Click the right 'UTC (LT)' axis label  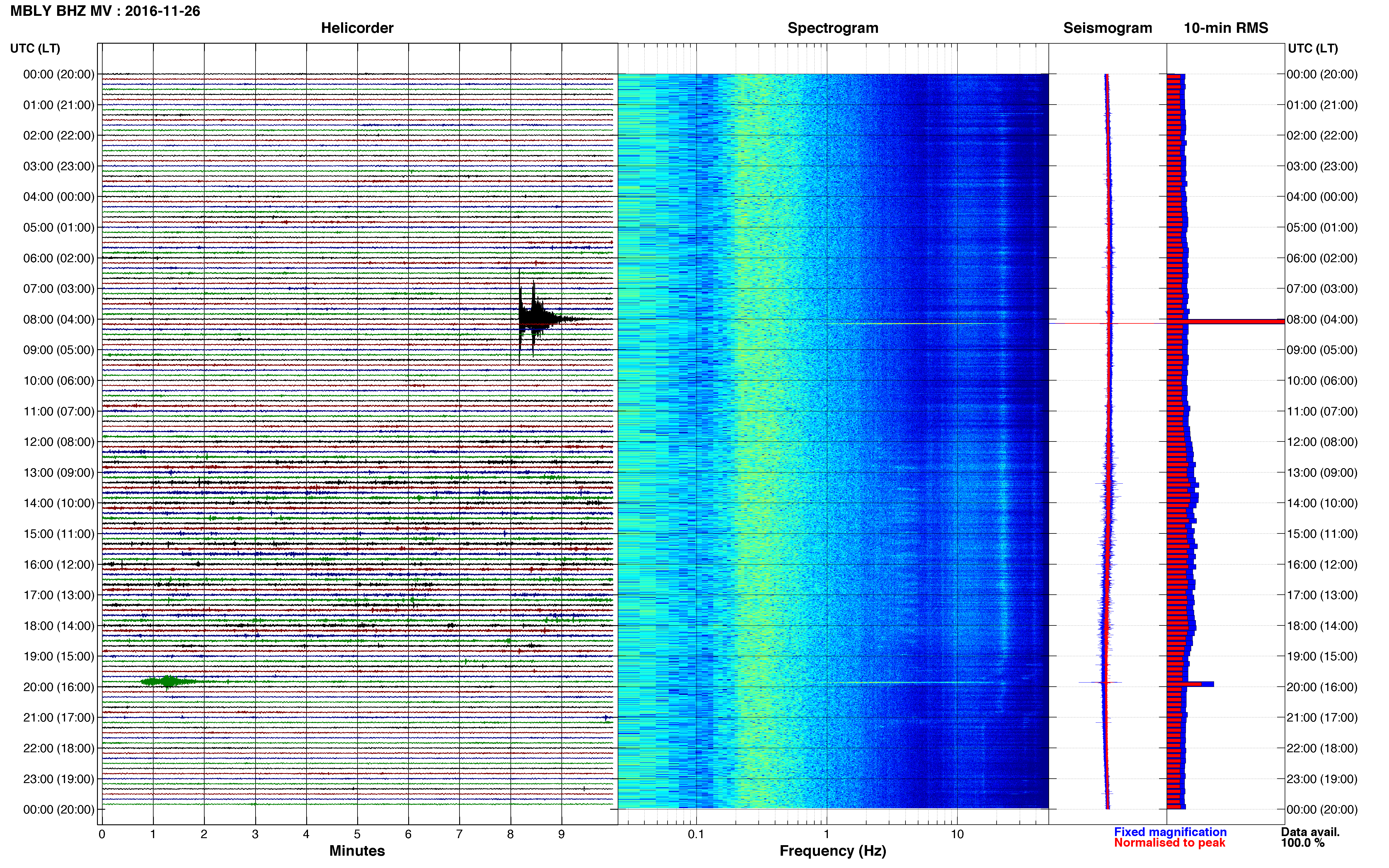point(1313,48)
